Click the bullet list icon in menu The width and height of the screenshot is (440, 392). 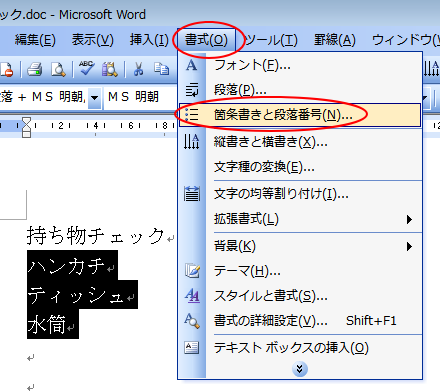point(192,115)
